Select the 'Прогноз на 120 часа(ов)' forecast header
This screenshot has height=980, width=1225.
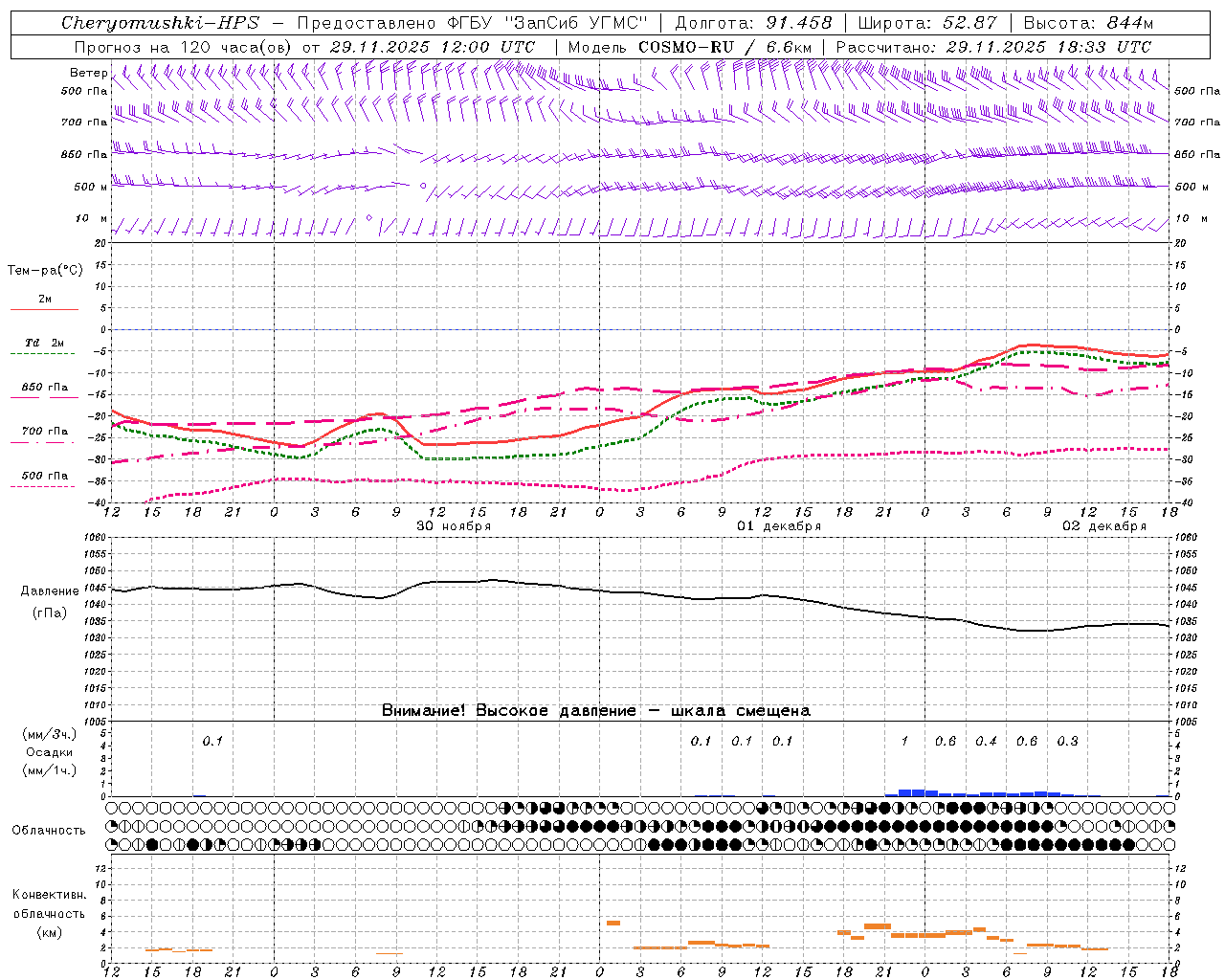point(184,46)
